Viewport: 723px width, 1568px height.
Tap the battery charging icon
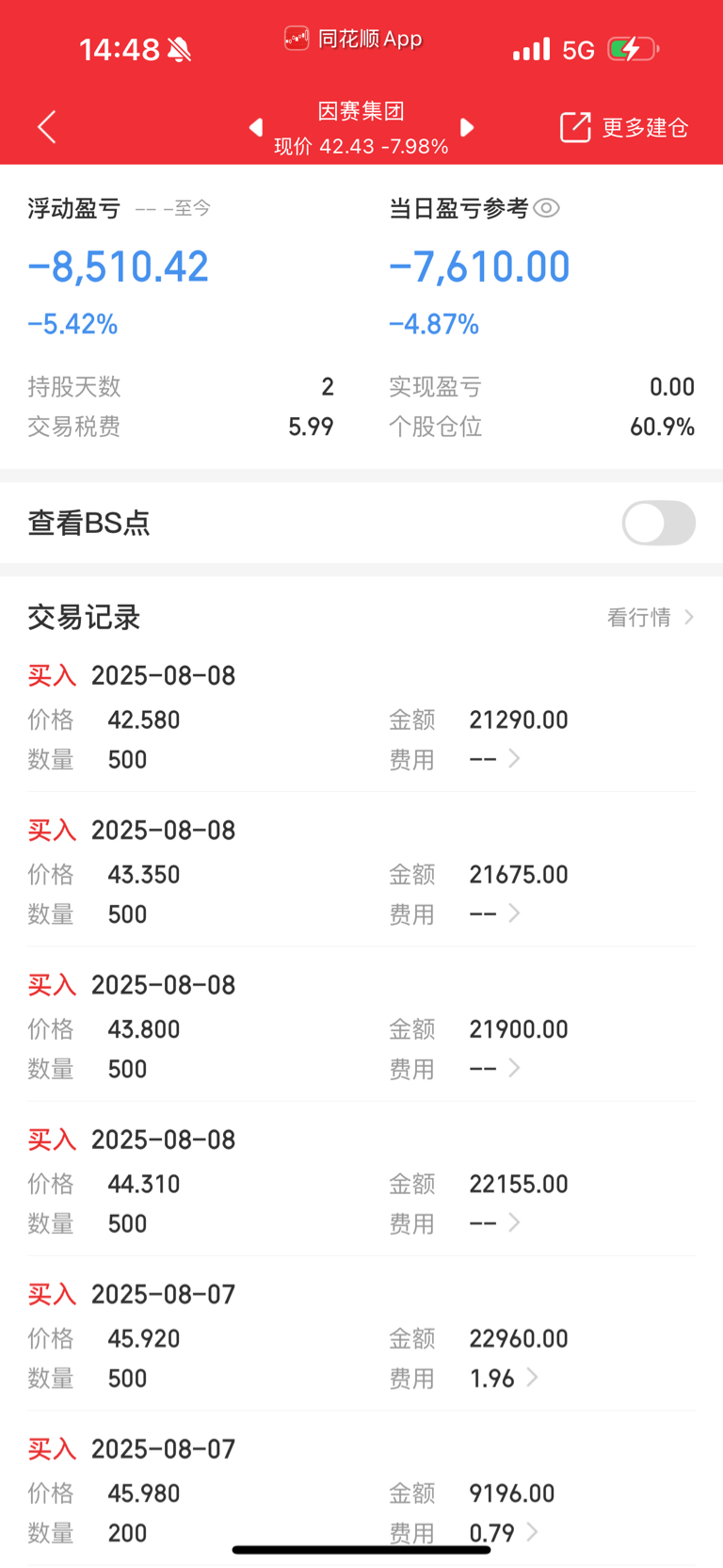pos(633,49)
